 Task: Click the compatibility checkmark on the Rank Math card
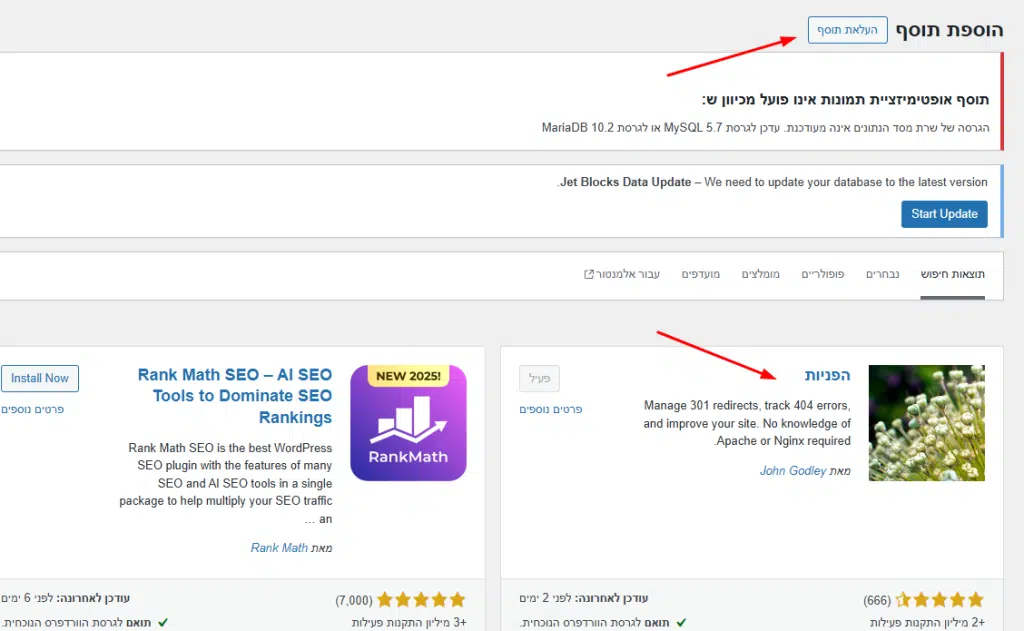[x=163, y=623]
